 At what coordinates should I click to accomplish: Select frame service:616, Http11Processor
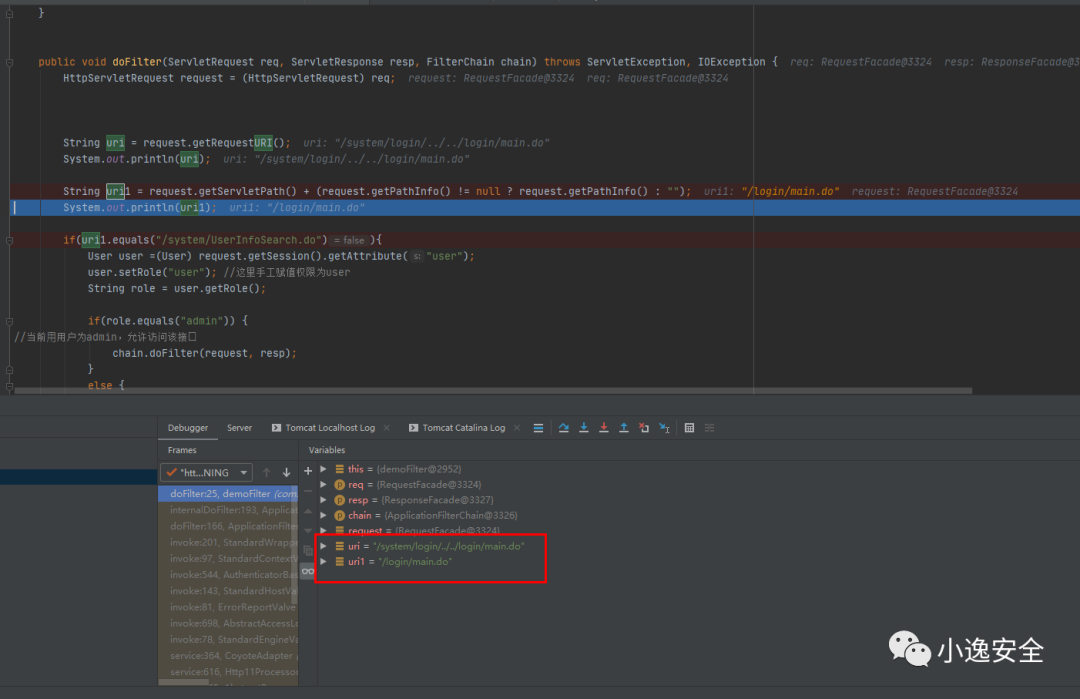228,671
